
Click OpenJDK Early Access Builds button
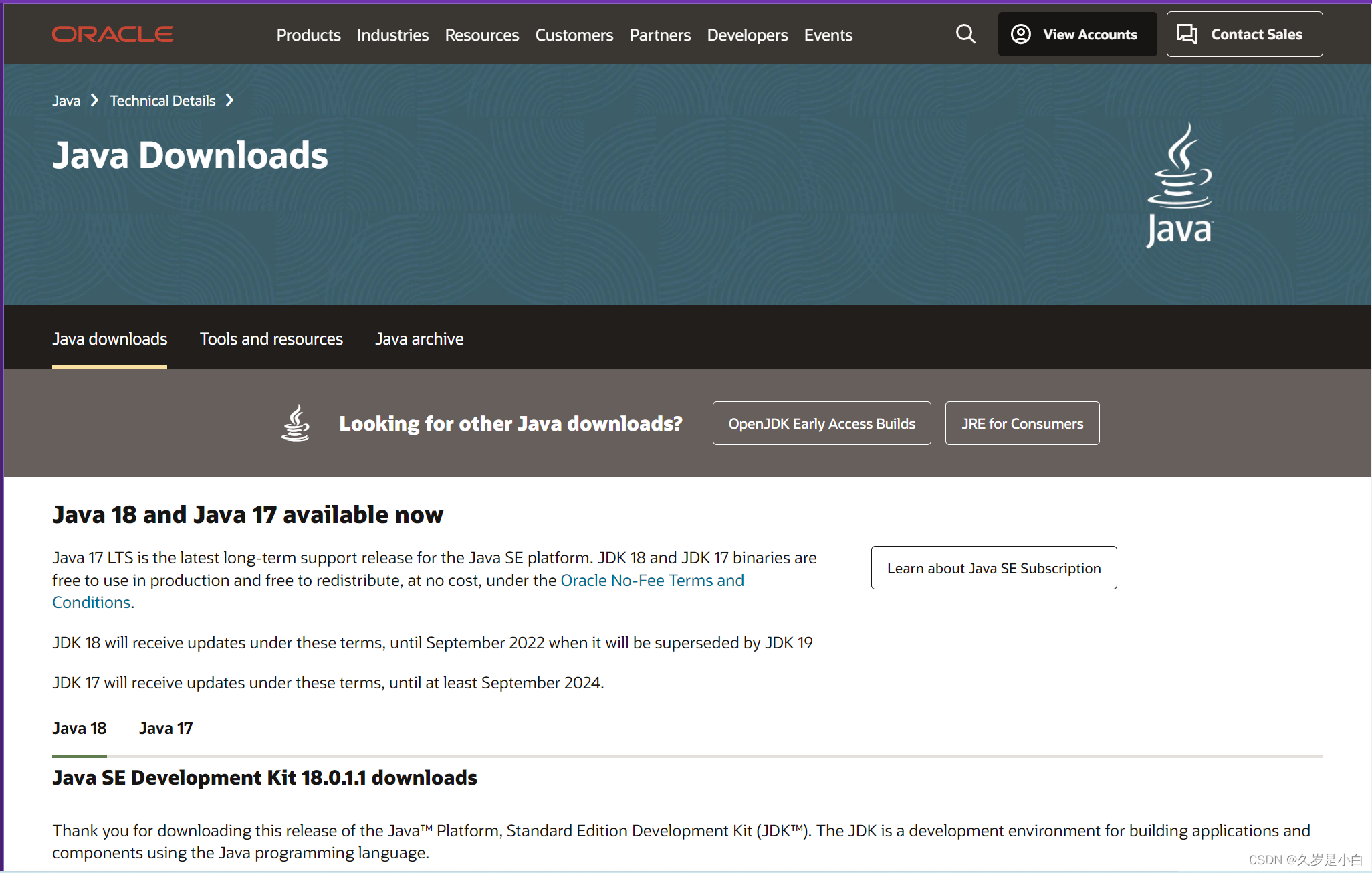point(822,423)
